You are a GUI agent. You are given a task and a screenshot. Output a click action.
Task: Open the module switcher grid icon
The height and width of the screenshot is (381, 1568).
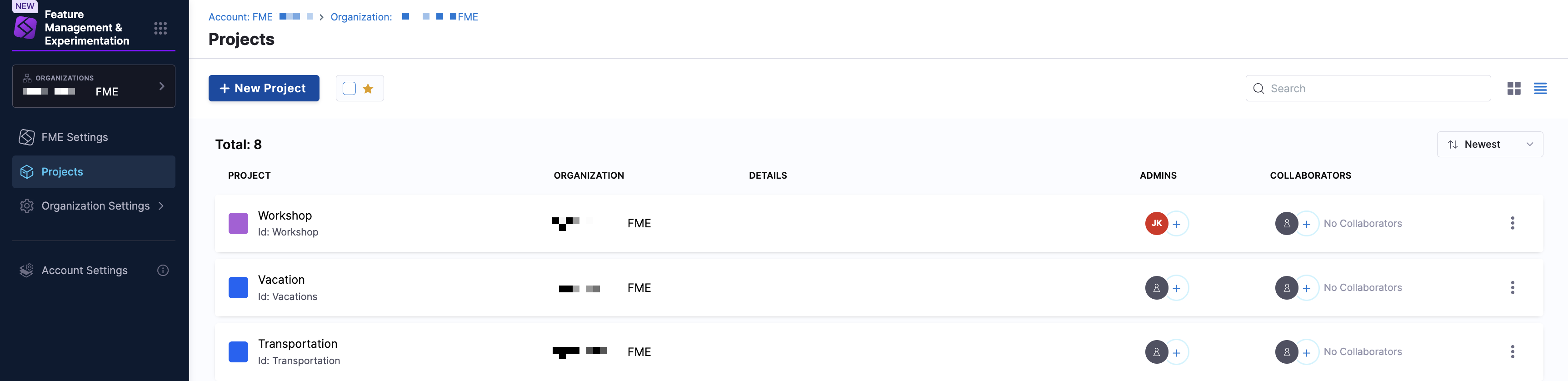tap(161, 28)
